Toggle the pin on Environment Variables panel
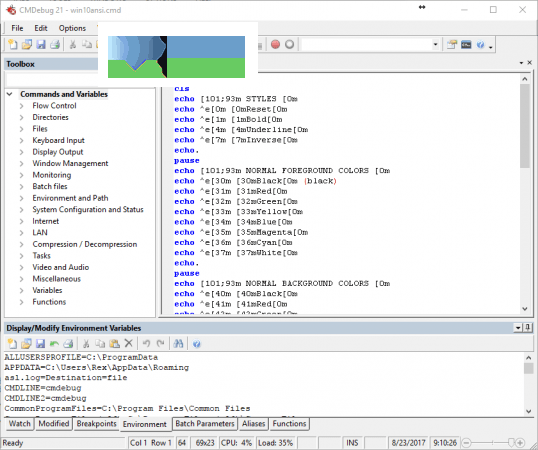This screenshot has height=450, width=538. [527, 328]
